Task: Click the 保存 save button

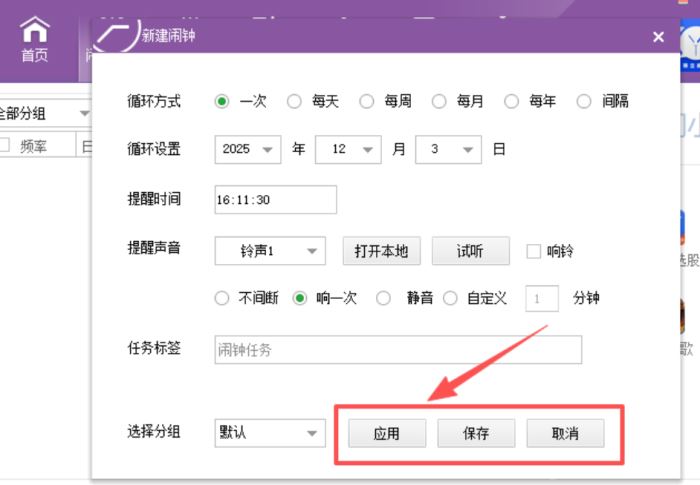Action: click(x=476, y=433)
